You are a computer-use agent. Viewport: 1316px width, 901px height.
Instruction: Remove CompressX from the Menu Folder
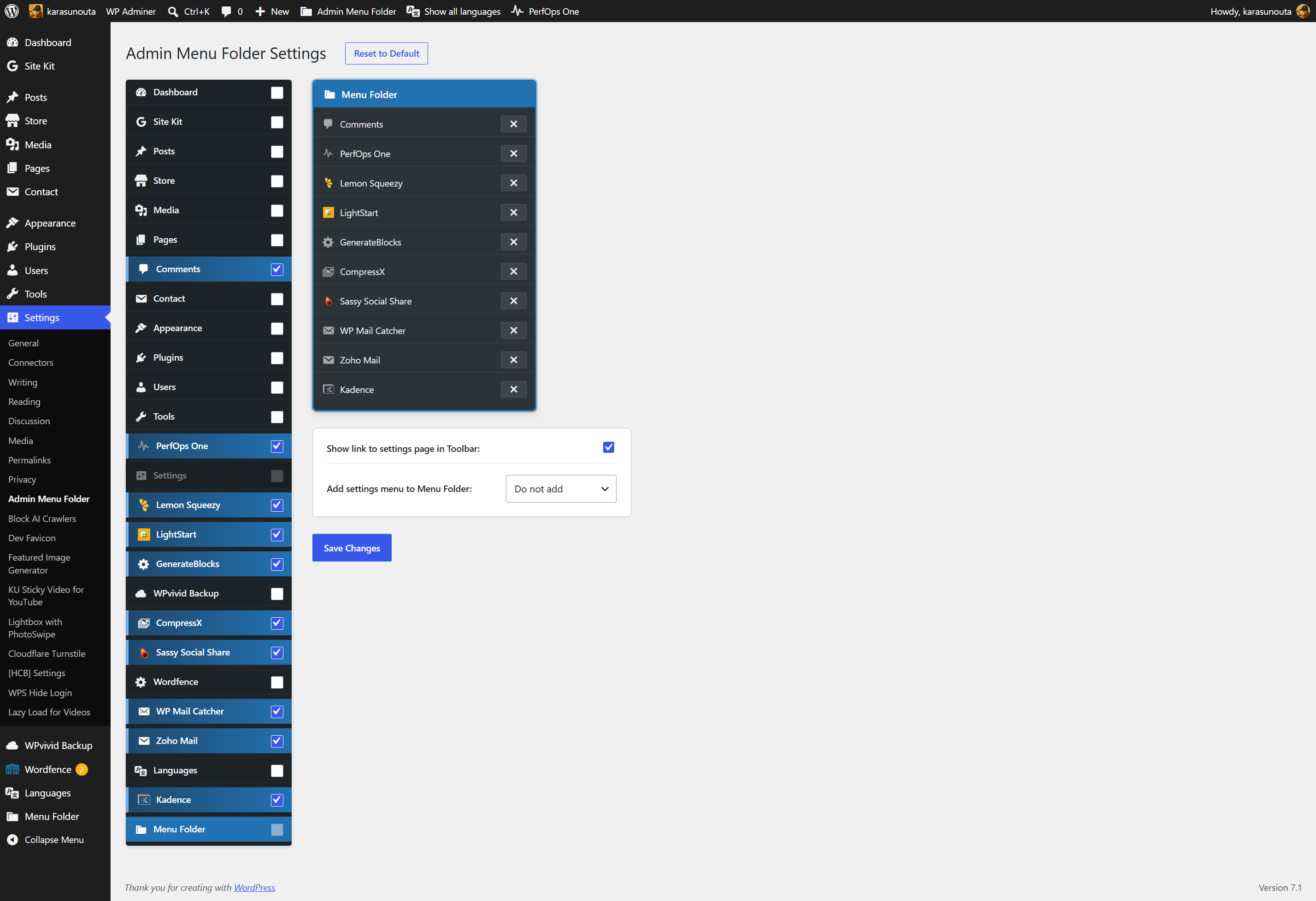click(514, 272)
